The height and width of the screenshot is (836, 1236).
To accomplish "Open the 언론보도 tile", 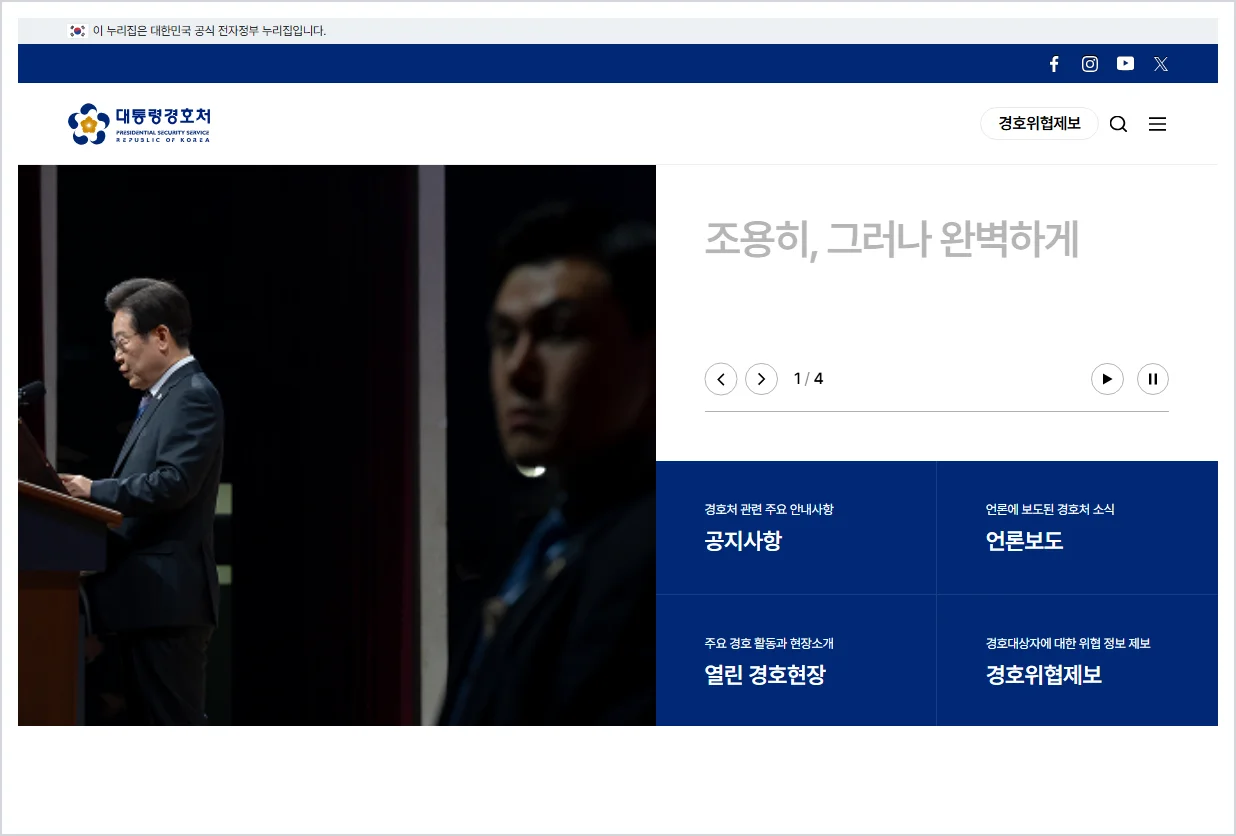I will (x=1077, y=528).
